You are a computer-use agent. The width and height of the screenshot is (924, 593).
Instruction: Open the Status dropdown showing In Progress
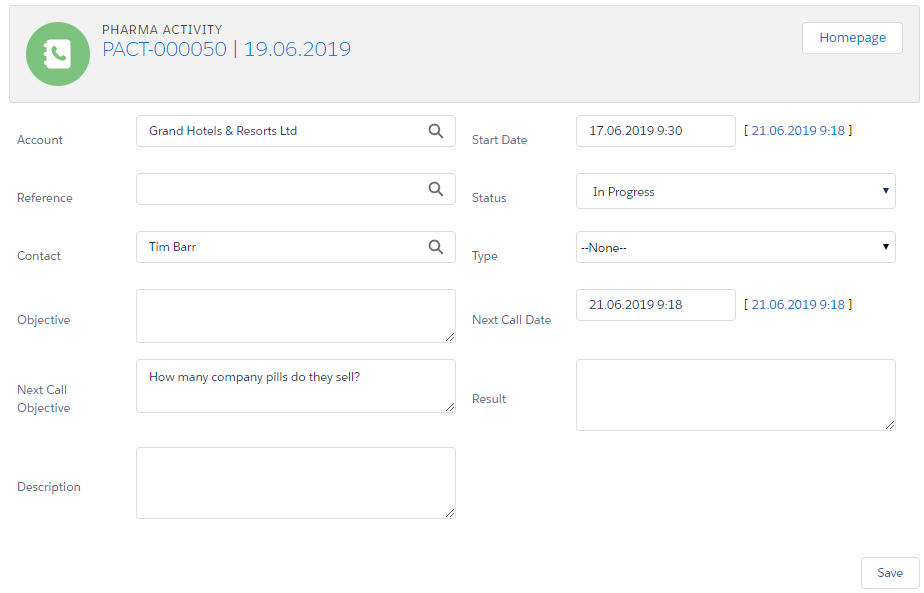pyautogui.click(x=735, y=192)
